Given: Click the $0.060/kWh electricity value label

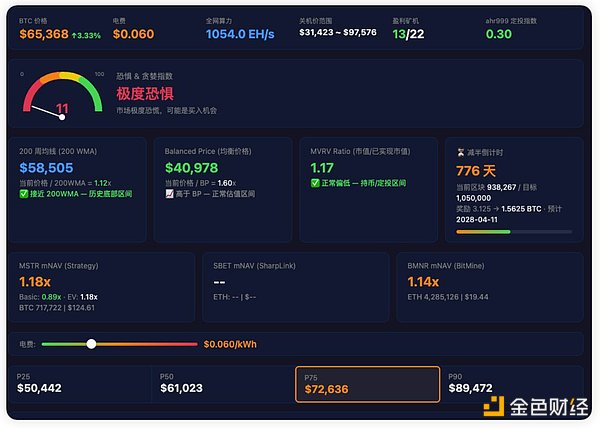Looking at the screenshot, I should (230, 344).
